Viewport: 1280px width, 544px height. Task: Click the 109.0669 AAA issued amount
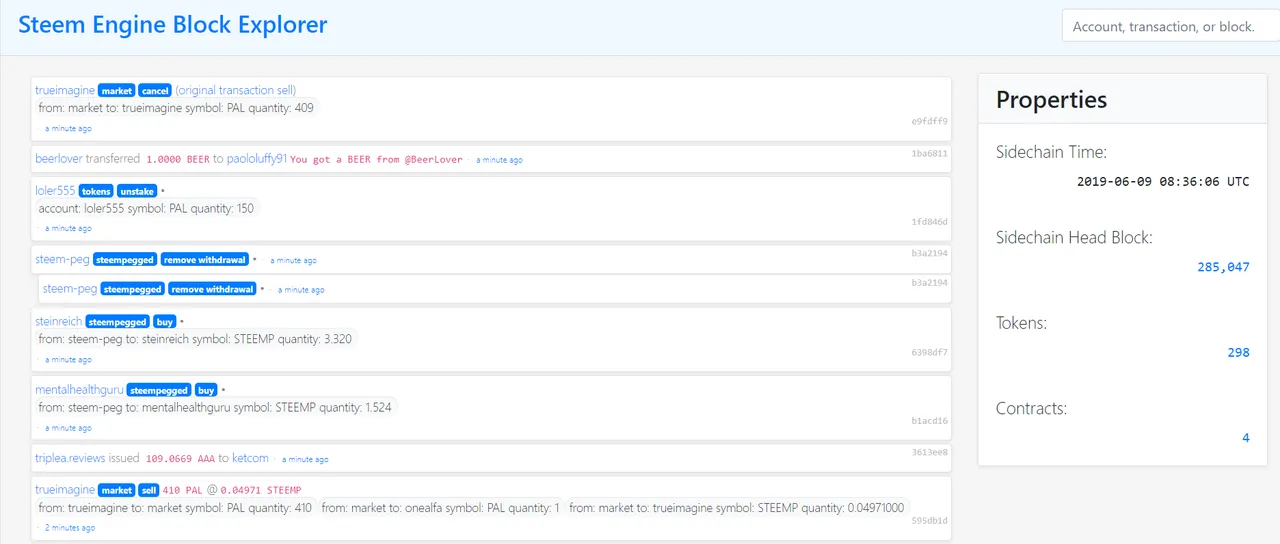(181, 458)
